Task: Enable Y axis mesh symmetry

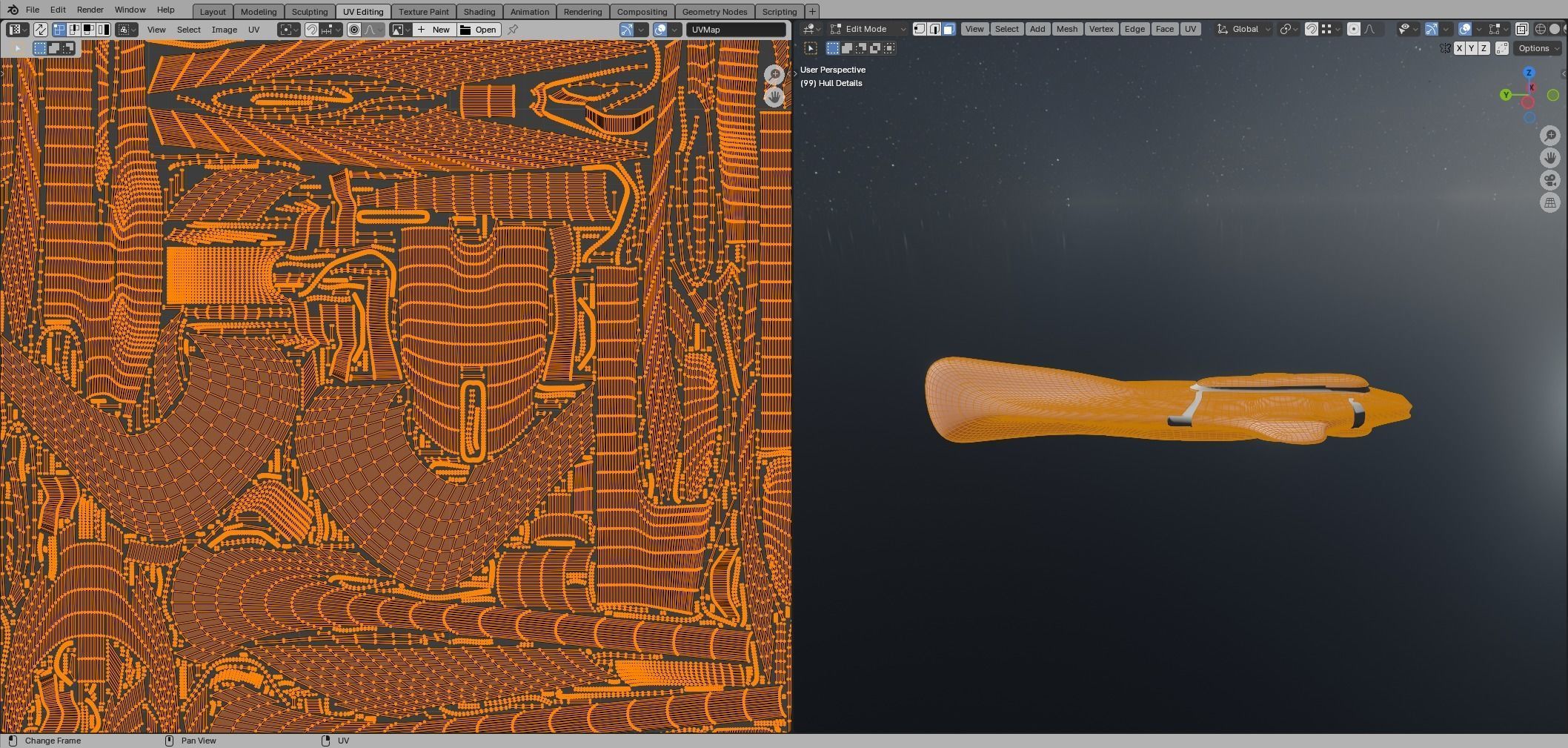Action: [1471, 48]
